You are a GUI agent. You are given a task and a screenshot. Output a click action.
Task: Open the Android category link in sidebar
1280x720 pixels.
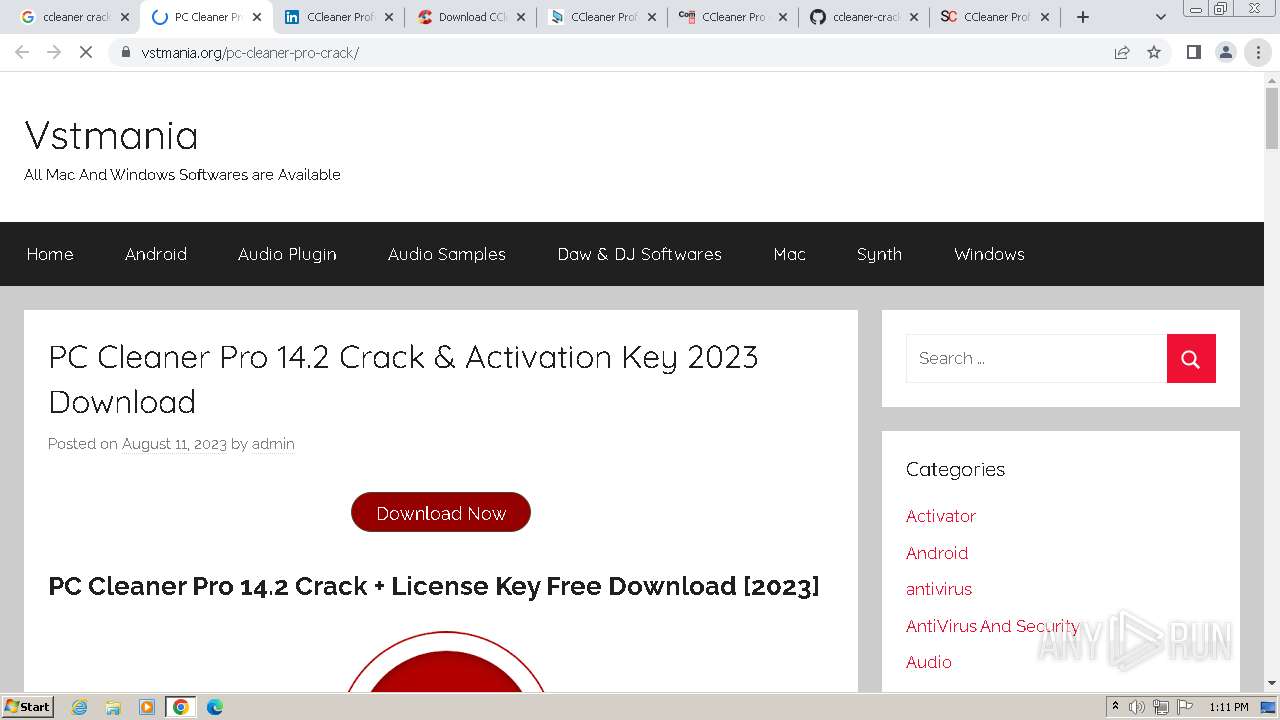[x=937, y=553]
